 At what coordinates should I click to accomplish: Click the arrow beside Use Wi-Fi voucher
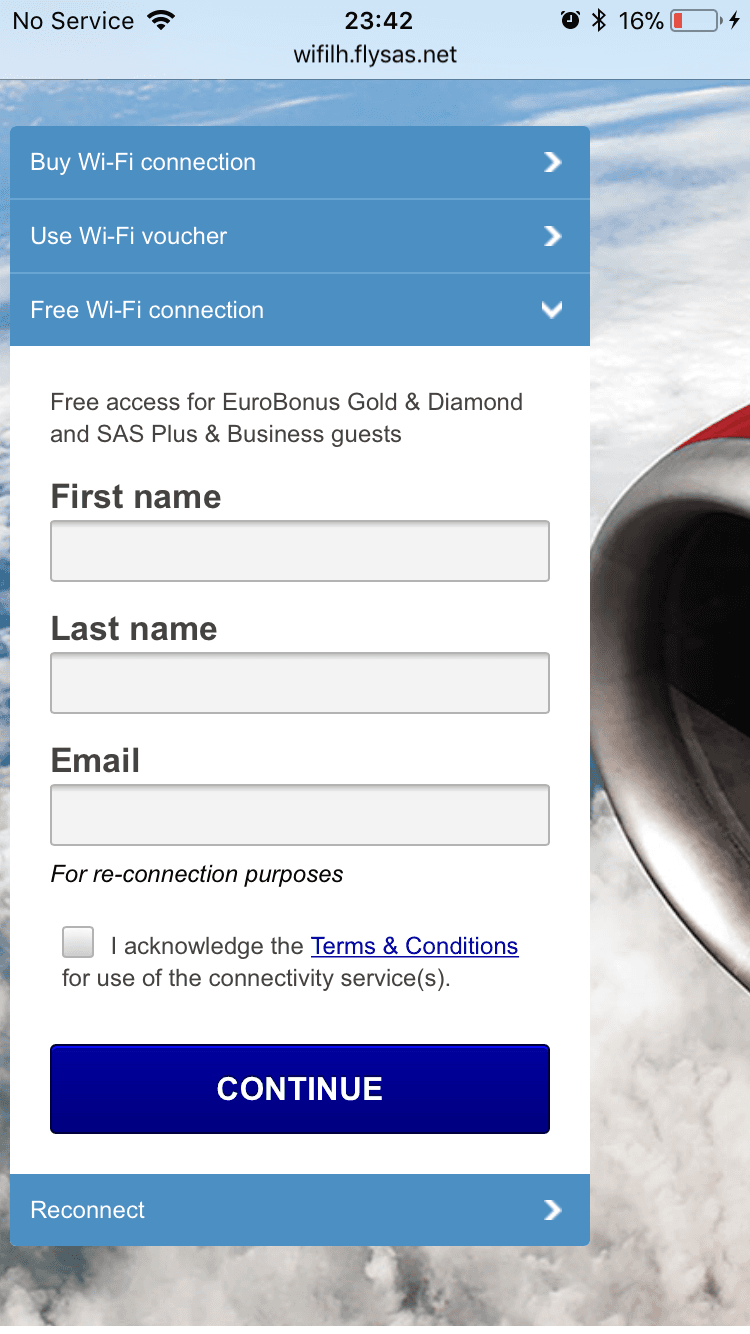pos(552,236)
